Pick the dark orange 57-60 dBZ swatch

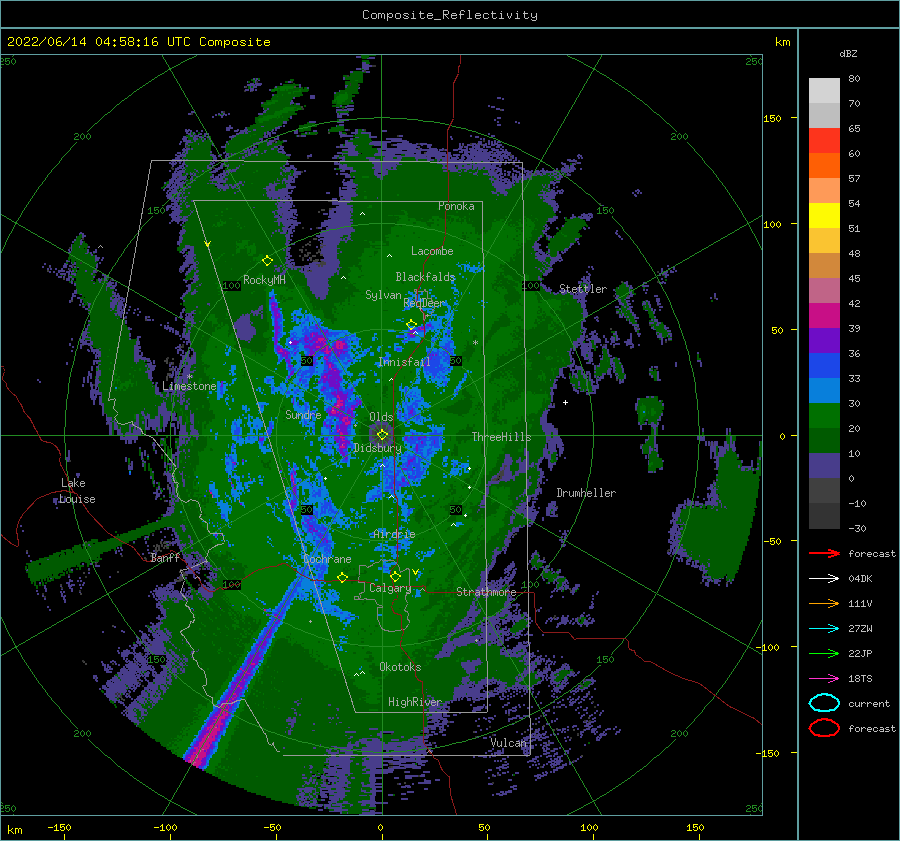click(824, 166)
